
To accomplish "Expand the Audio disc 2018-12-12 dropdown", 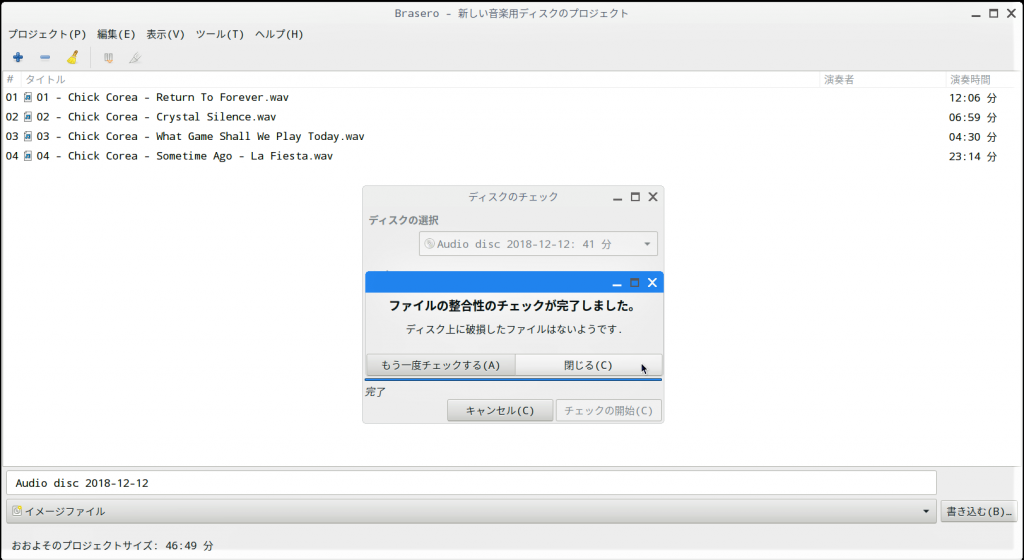I will click(648, 244).
